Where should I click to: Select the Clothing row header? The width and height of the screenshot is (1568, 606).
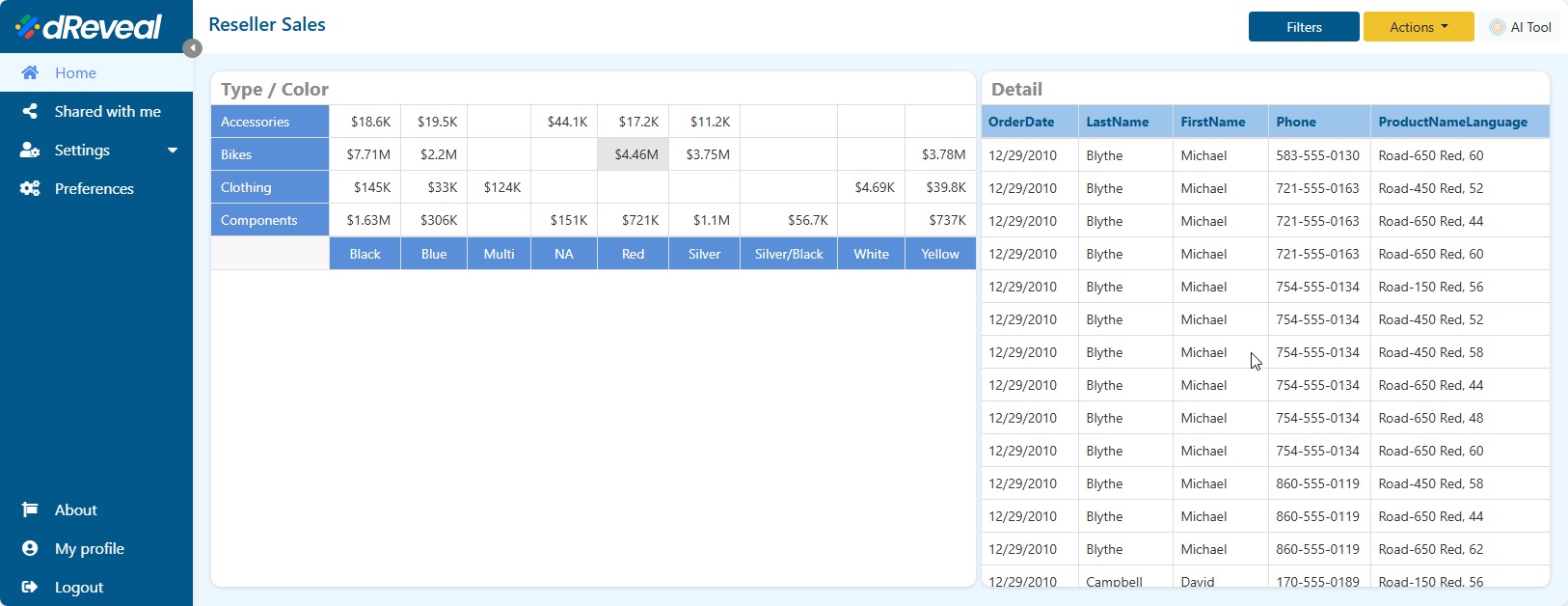click(270, 187)
